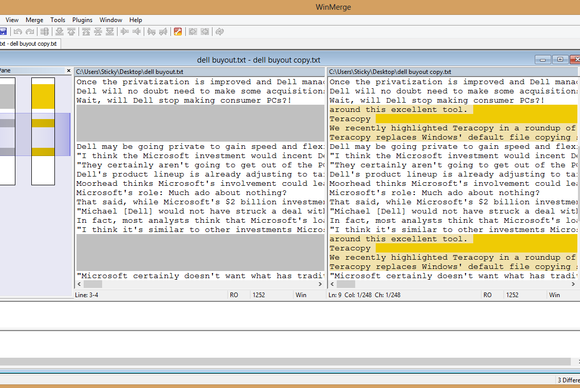Click second gray missing-lines block in left pane
This screenshot has width=580, height=388.
point(200,253)
